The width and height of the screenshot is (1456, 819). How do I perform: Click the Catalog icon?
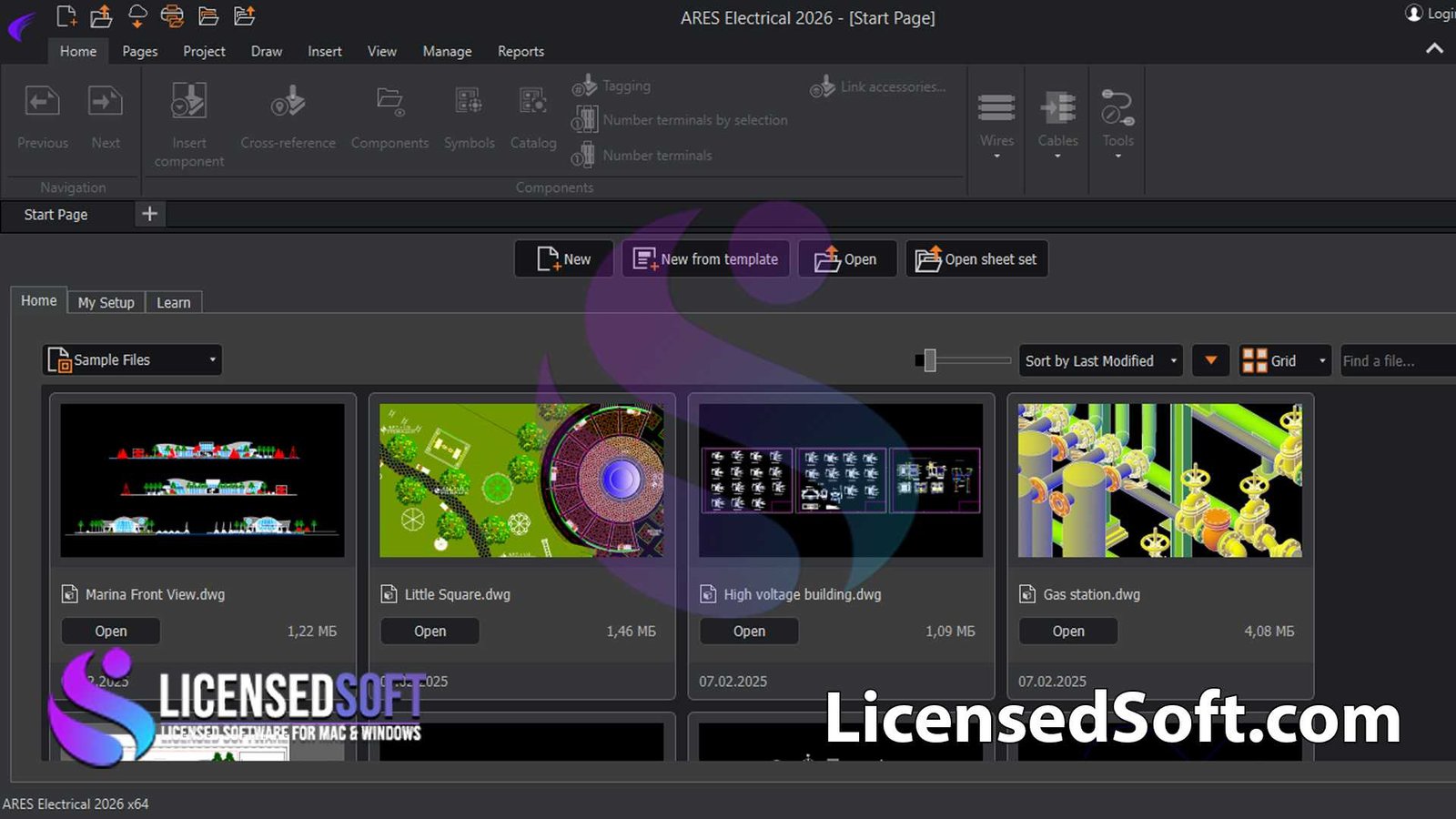tap(532, 100)
